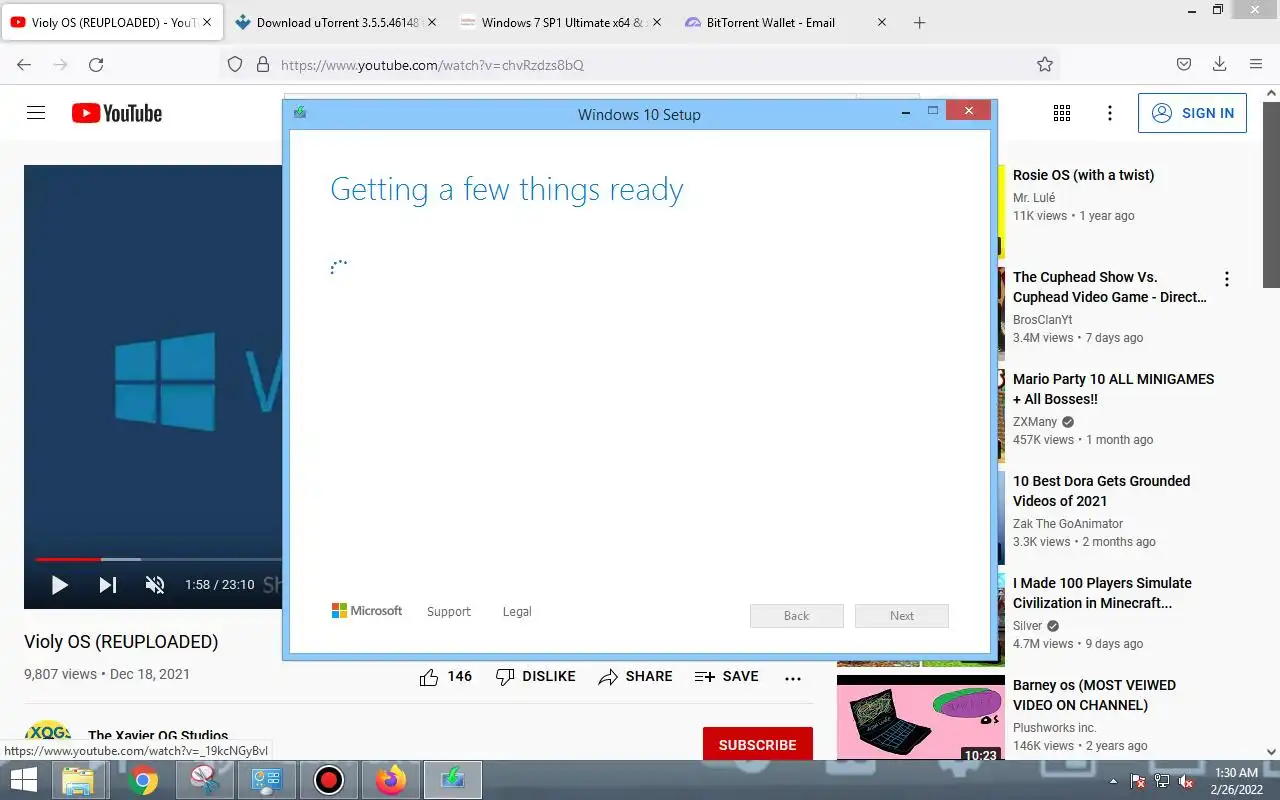The image size is (1280, 800).
Task: Reload the page with refresh icon
Action: 96,64
